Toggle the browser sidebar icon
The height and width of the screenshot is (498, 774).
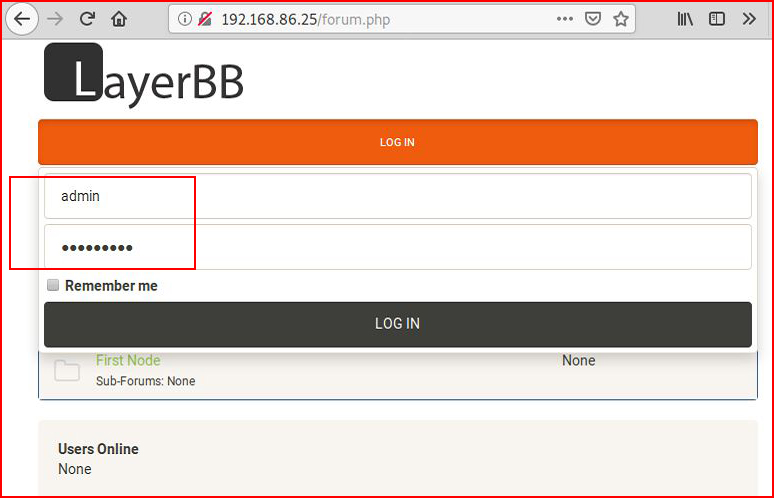(x=717, y=19)
